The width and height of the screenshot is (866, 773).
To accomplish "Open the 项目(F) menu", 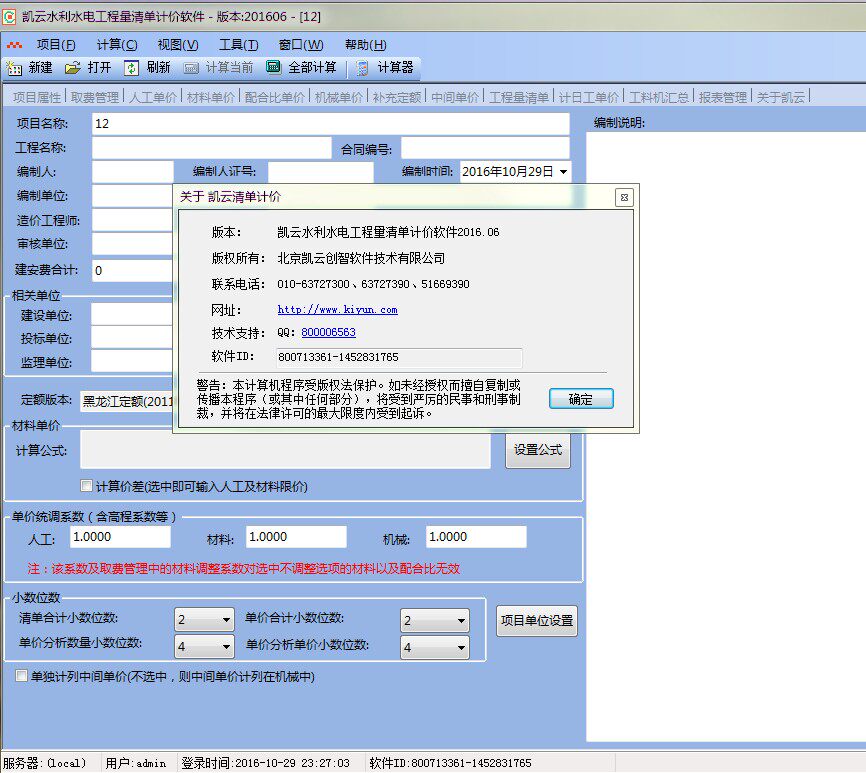I will pyautogui.click(x=56, y=45).
